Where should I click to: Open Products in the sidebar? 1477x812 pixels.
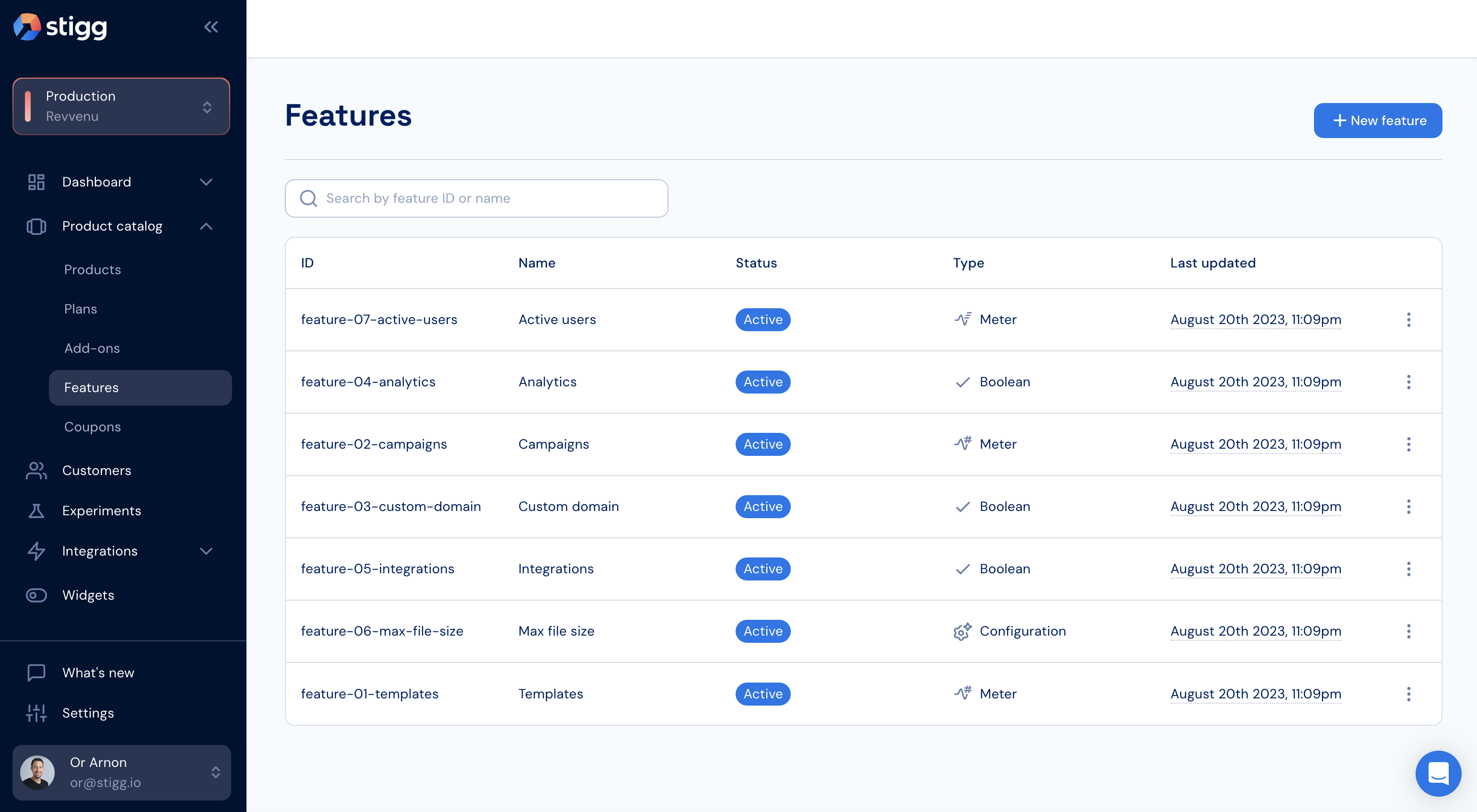coord(92,269)
